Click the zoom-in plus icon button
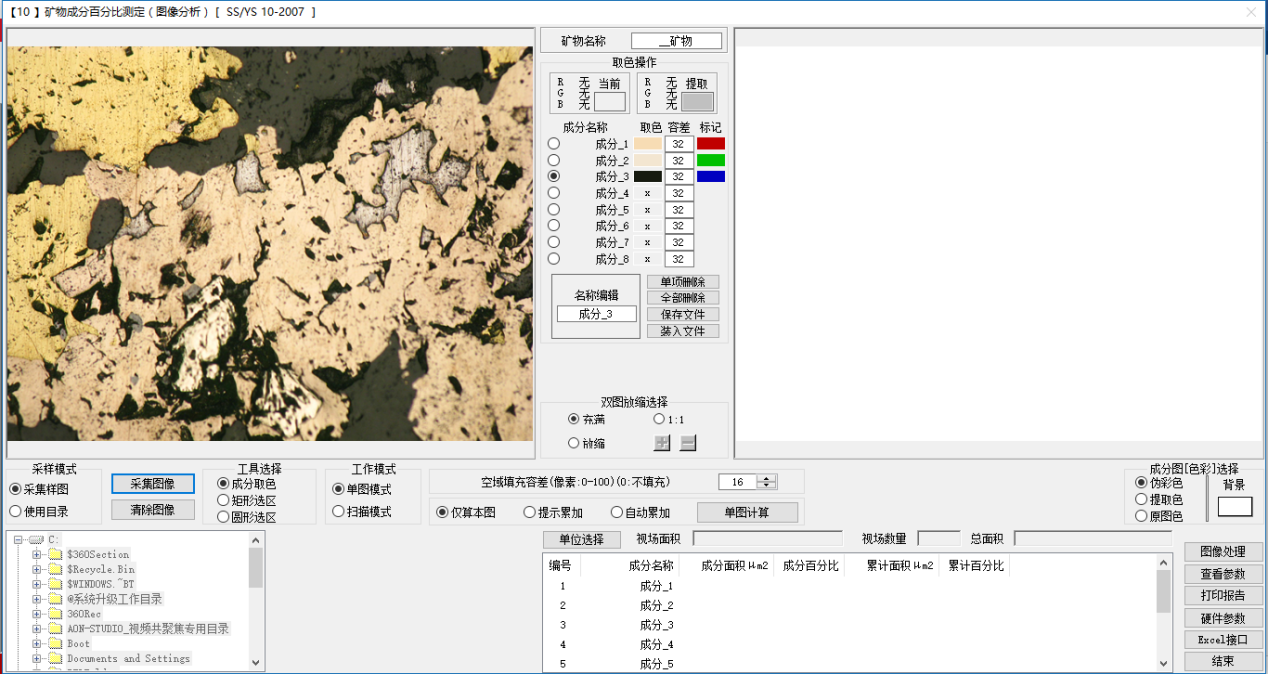Viewport: 1268px width, 674px height. 662,443
